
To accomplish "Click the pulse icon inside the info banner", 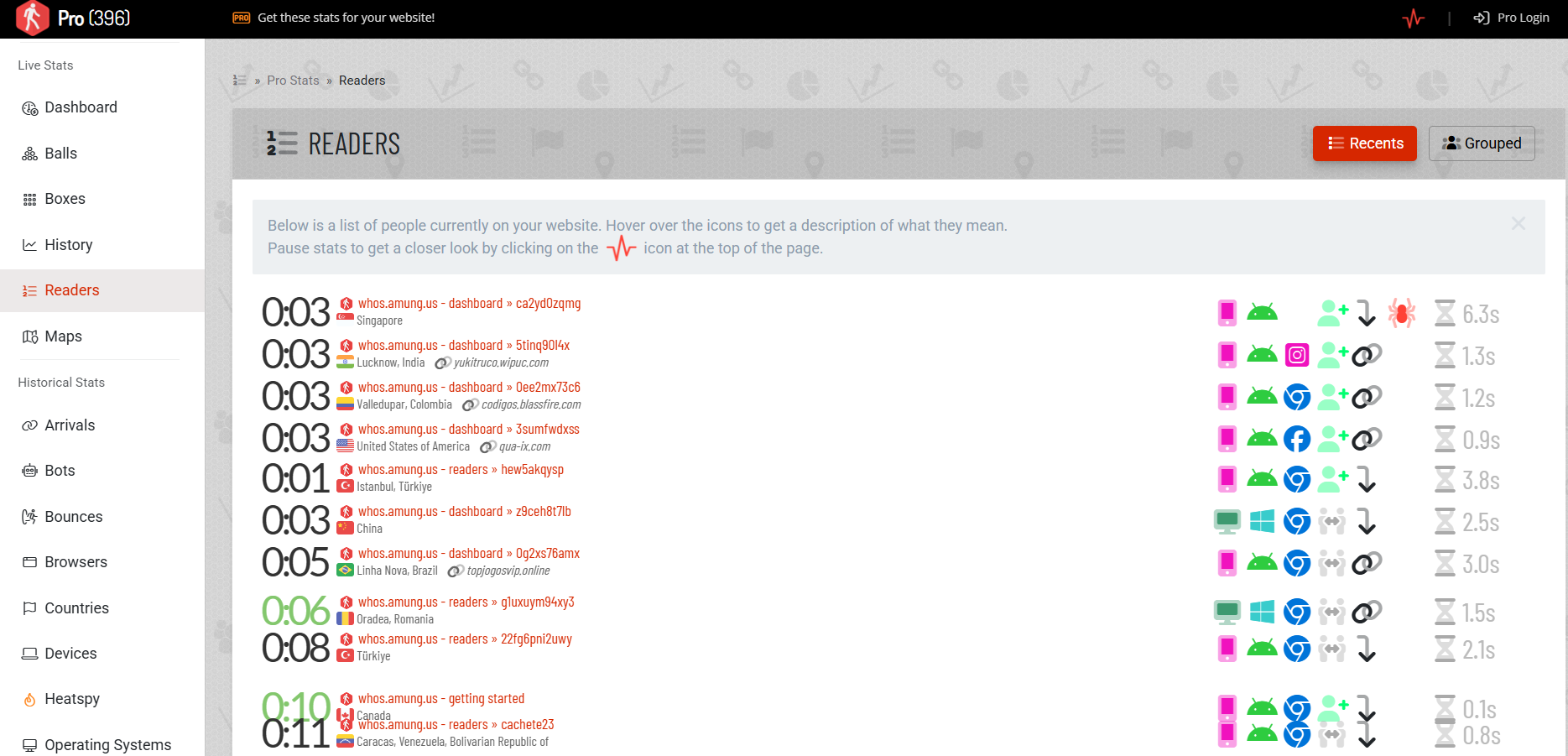I will pos(622,248).
